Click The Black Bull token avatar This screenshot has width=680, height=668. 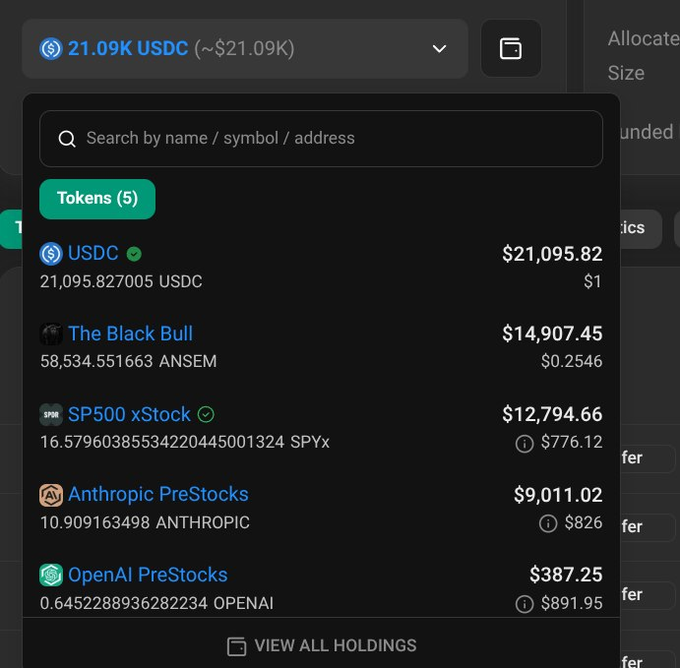click(x=51, y=334)
